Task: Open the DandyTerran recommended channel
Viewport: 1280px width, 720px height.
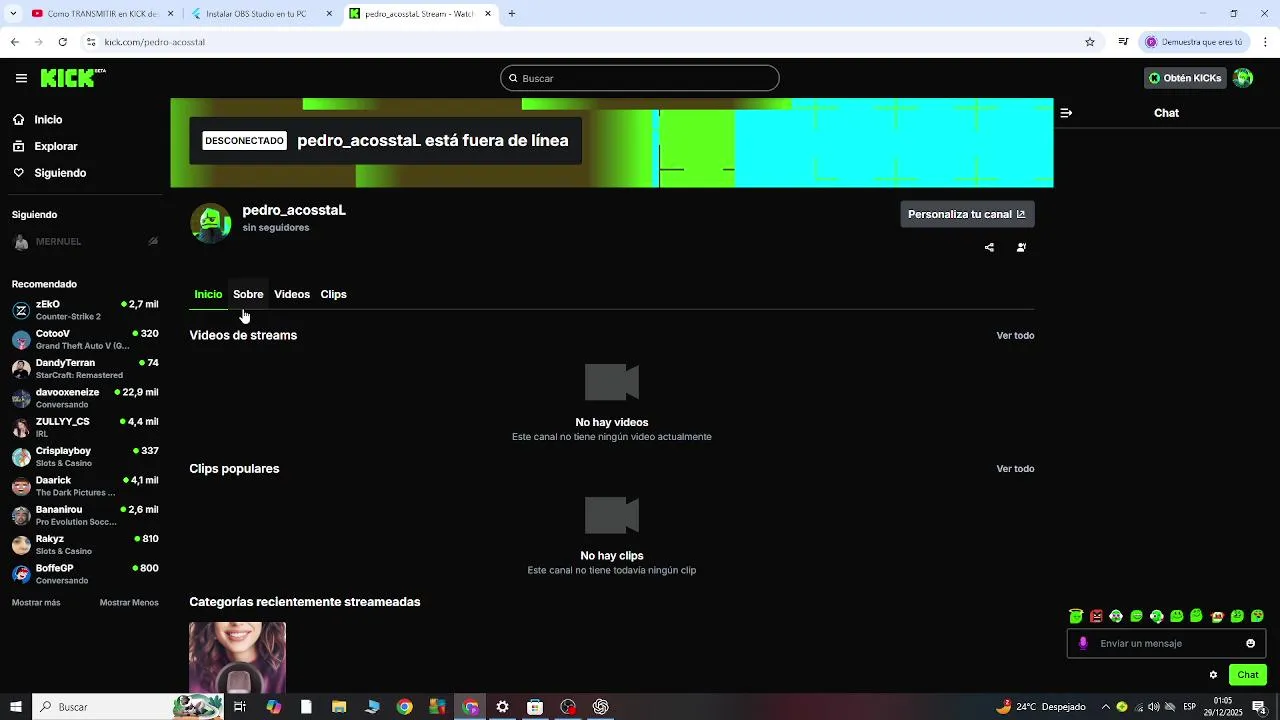Action: [85, 369]
